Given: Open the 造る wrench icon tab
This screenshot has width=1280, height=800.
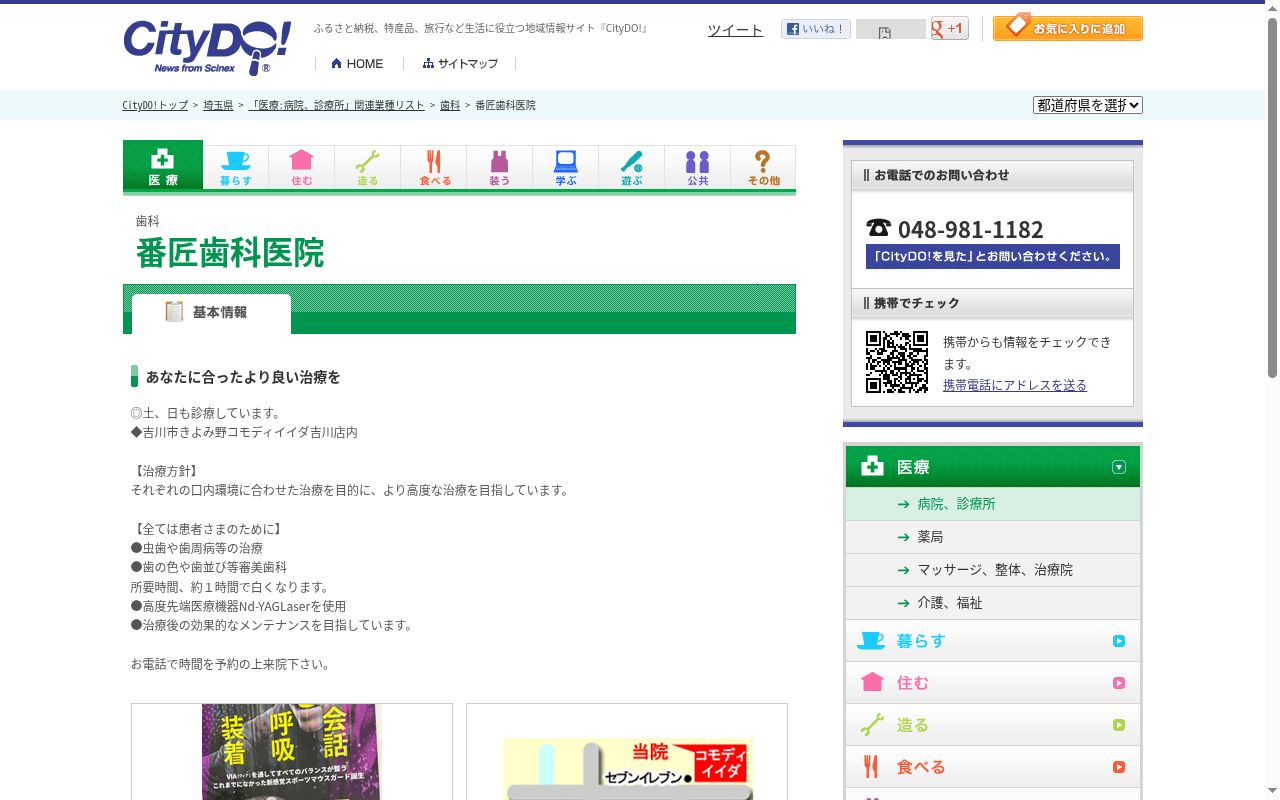Looking at the screenshot, I should pos(367,167).
